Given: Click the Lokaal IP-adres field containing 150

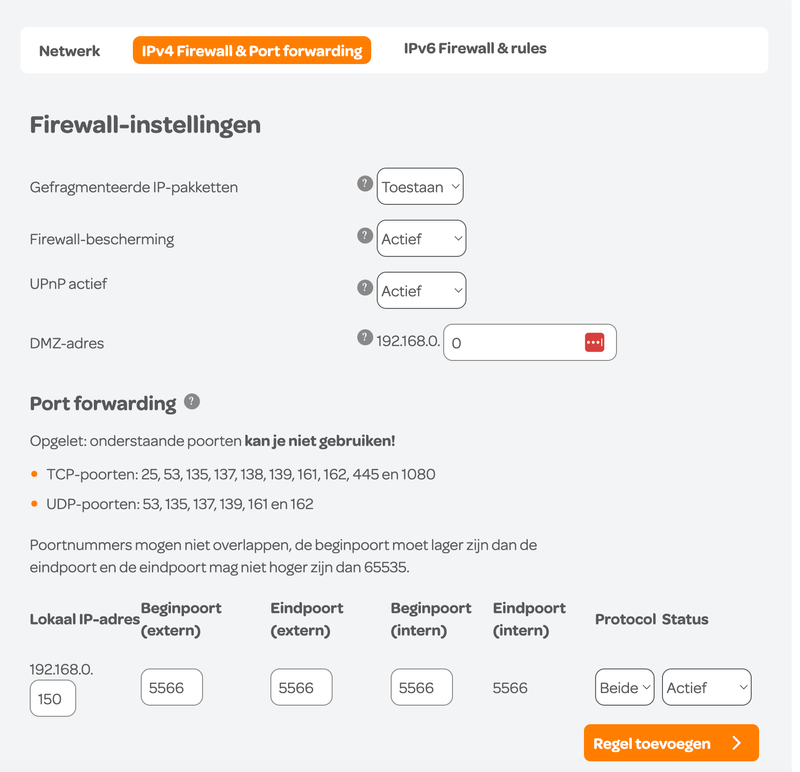Looking at the screenshot, I should (52, 698).
